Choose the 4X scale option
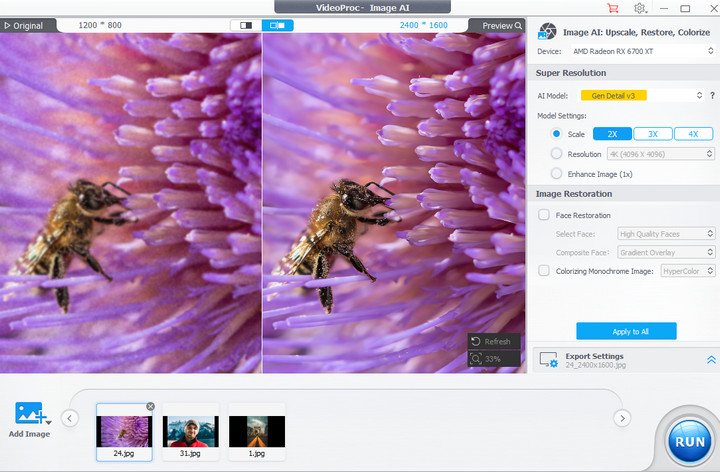Screen dimensions: 720x472 pos(693,134)
